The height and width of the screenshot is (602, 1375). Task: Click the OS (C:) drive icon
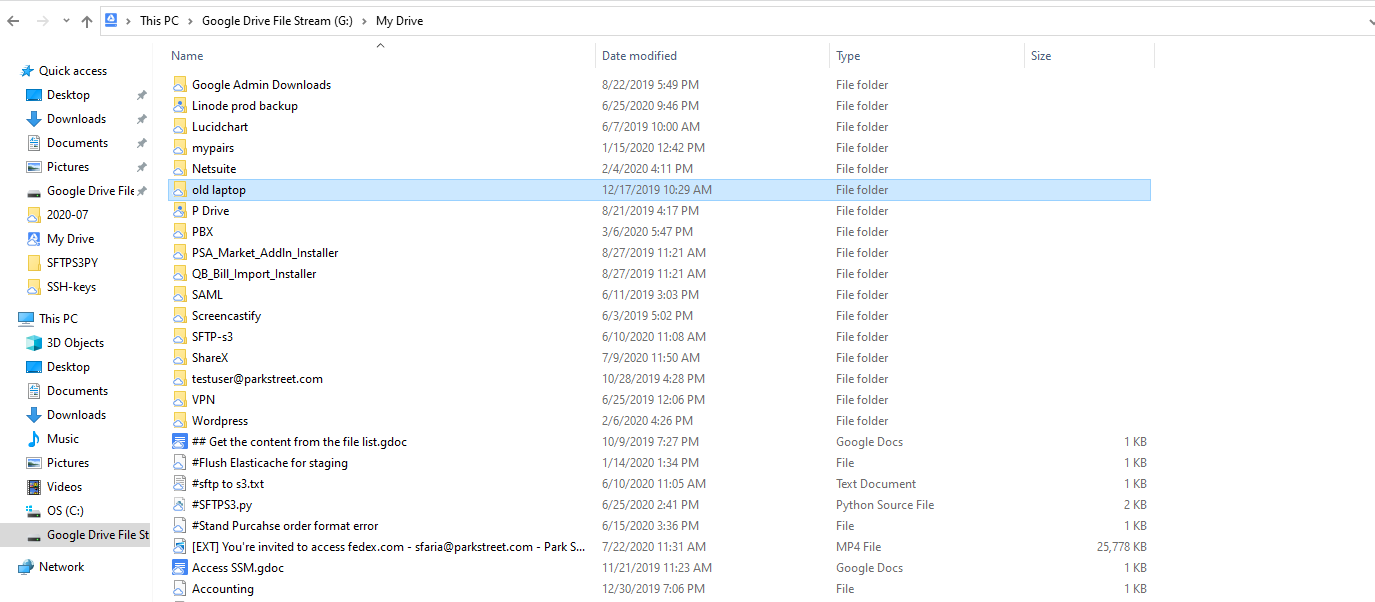(34, 511)
